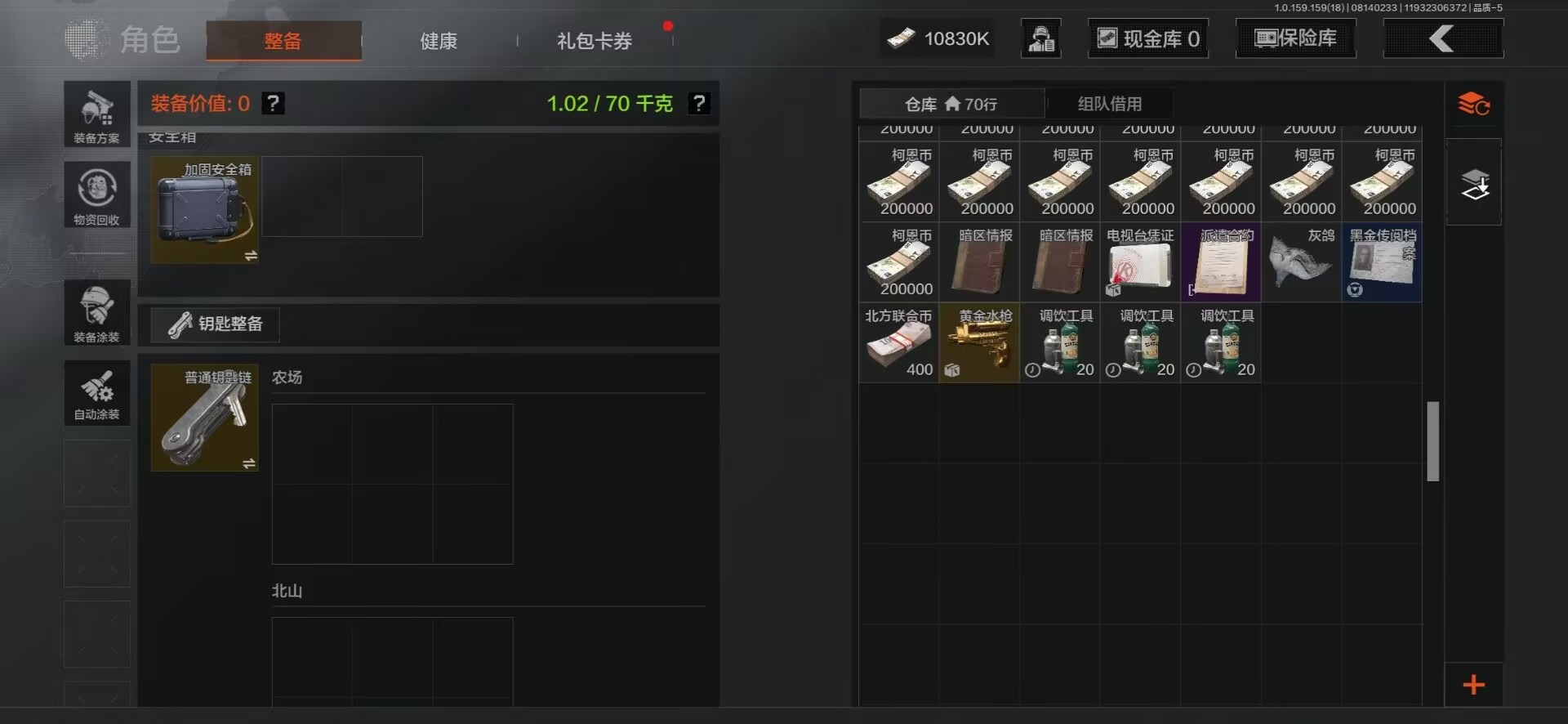Open the 装备涂装 skin icon
Image resolution: width=1568 pixels, height=724 pixels.
97,312
